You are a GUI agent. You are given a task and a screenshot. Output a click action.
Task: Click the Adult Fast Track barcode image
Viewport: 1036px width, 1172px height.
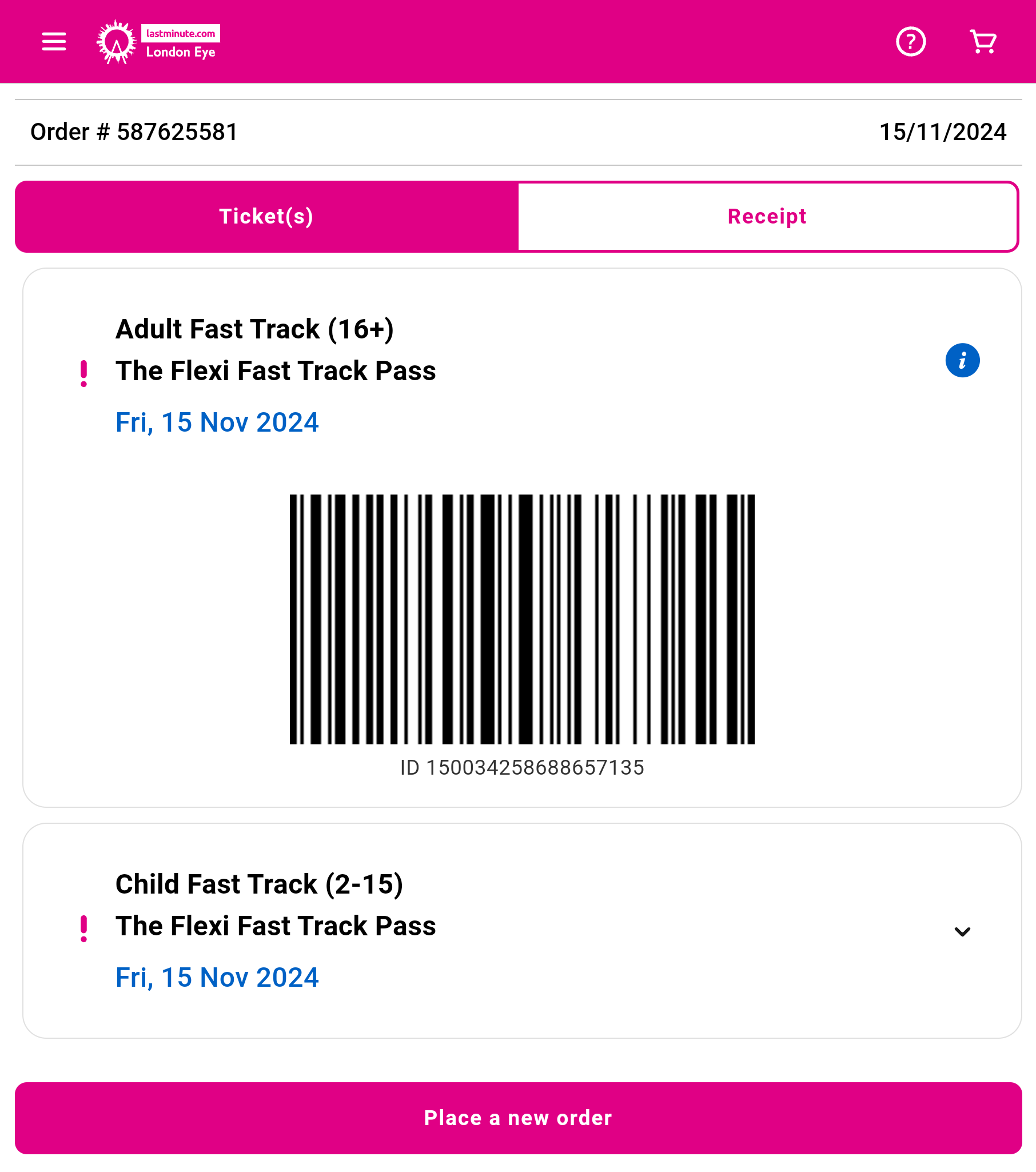pos(522,619)
